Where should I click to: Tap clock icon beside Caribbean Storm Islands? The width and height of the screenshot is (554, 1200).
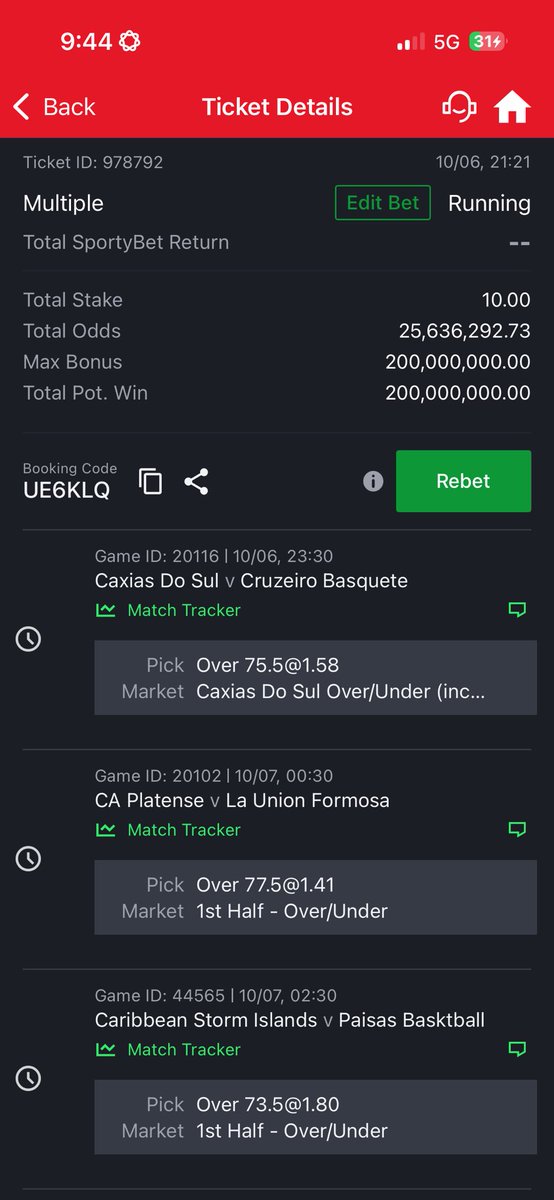click(28, 1078)
